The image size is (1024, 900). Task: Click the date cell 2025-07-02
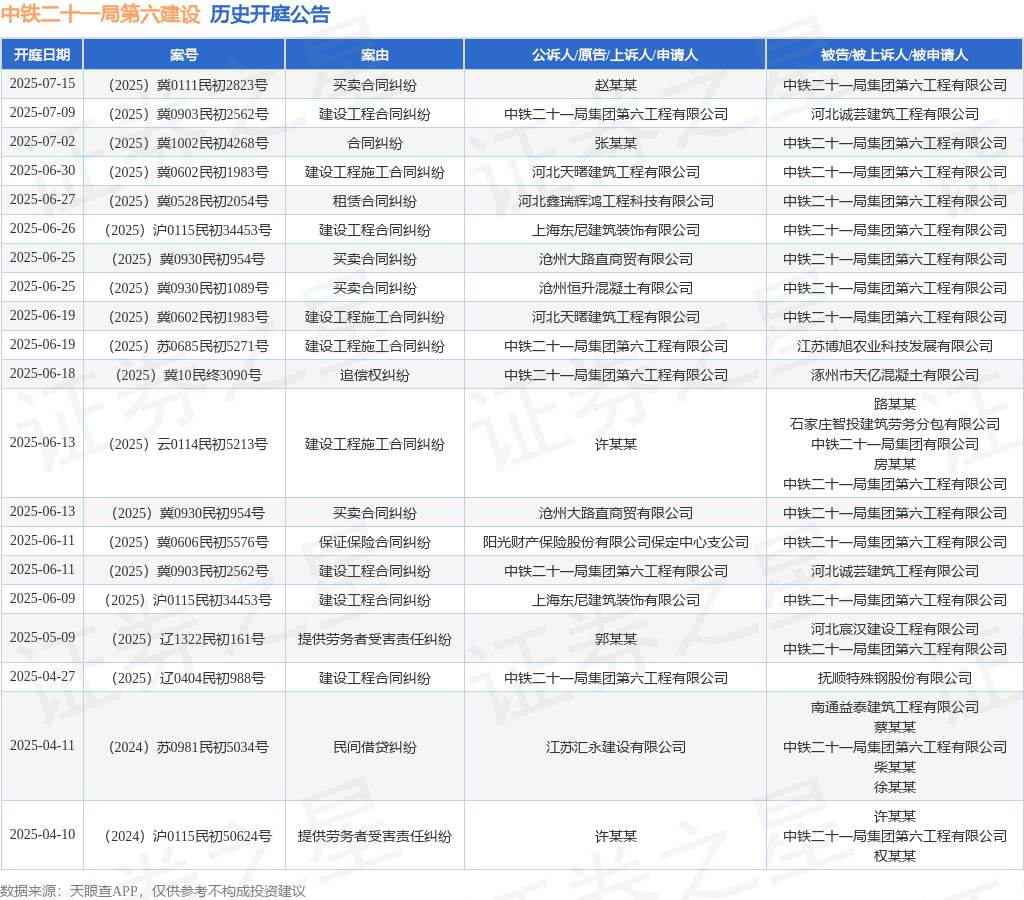coord(42,142)
